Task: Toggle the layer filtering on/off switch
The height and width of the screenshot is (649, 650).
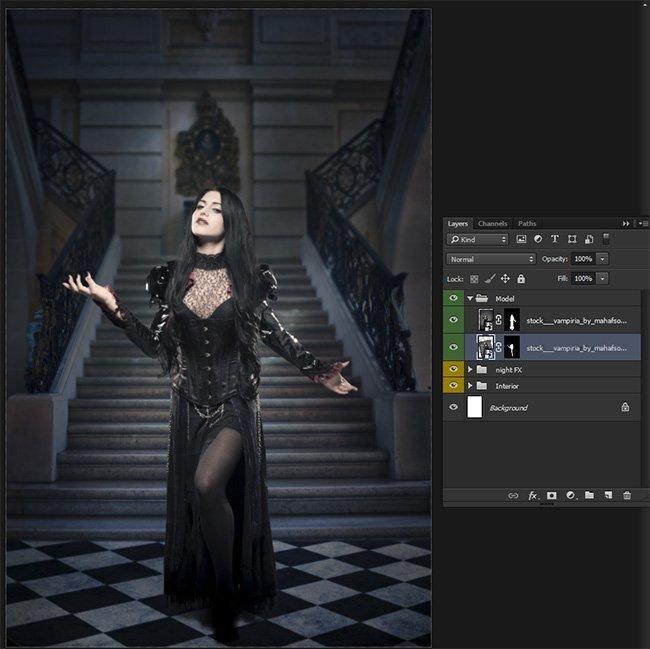Action: 606,239
